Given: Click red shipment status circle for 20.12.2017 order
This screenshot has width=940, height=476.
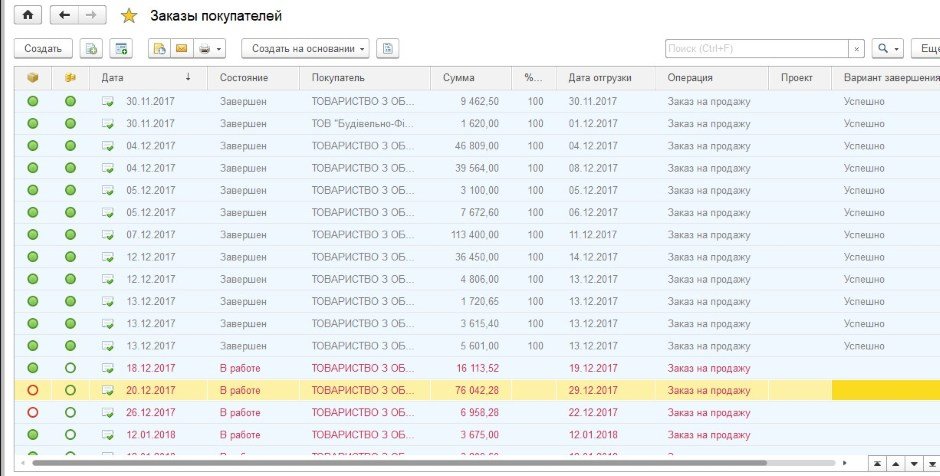Looking at the screenshot, I should pos(33,390).
